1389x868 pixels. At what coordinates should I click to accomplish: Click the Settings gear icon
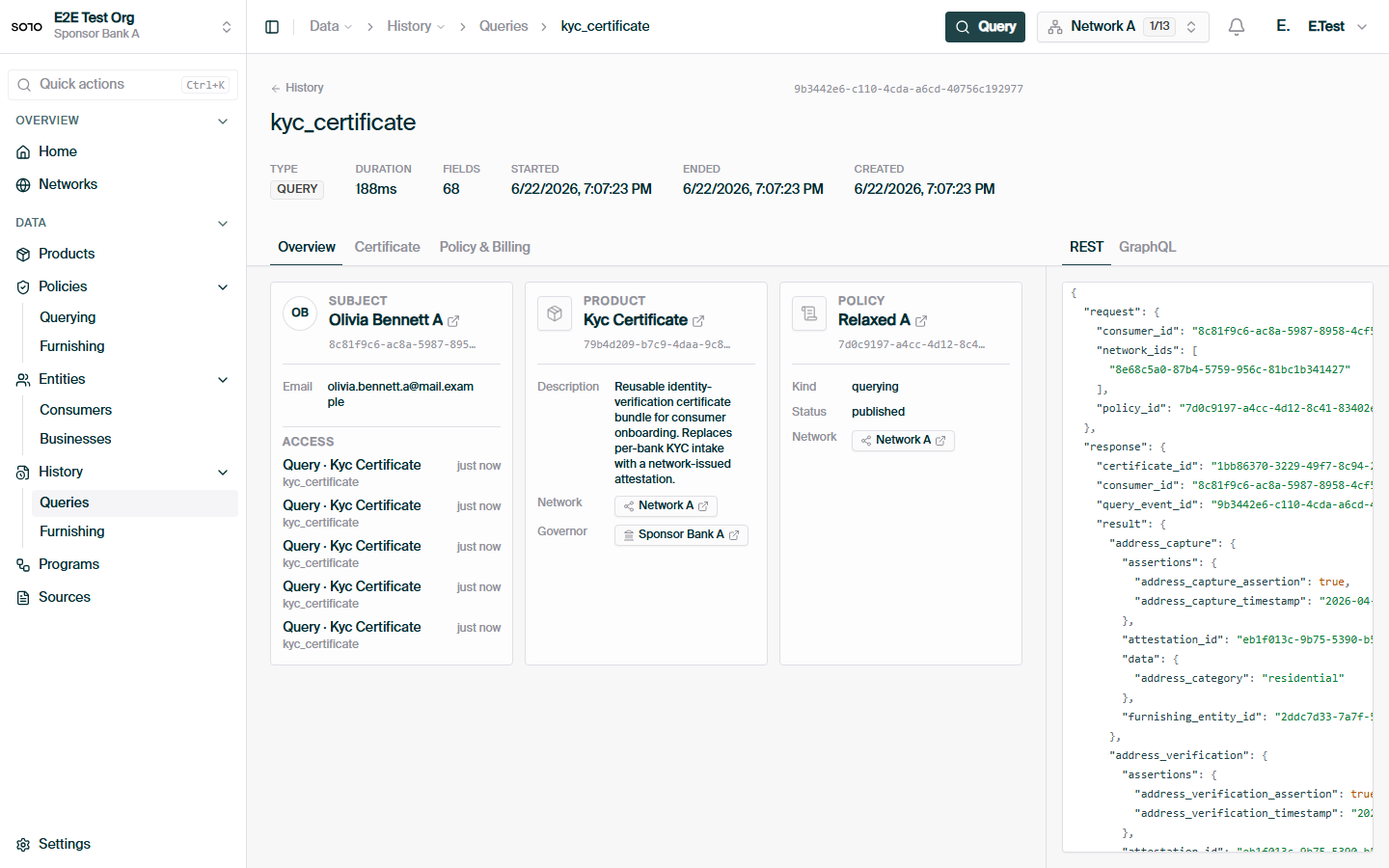[x=23, y=845]
